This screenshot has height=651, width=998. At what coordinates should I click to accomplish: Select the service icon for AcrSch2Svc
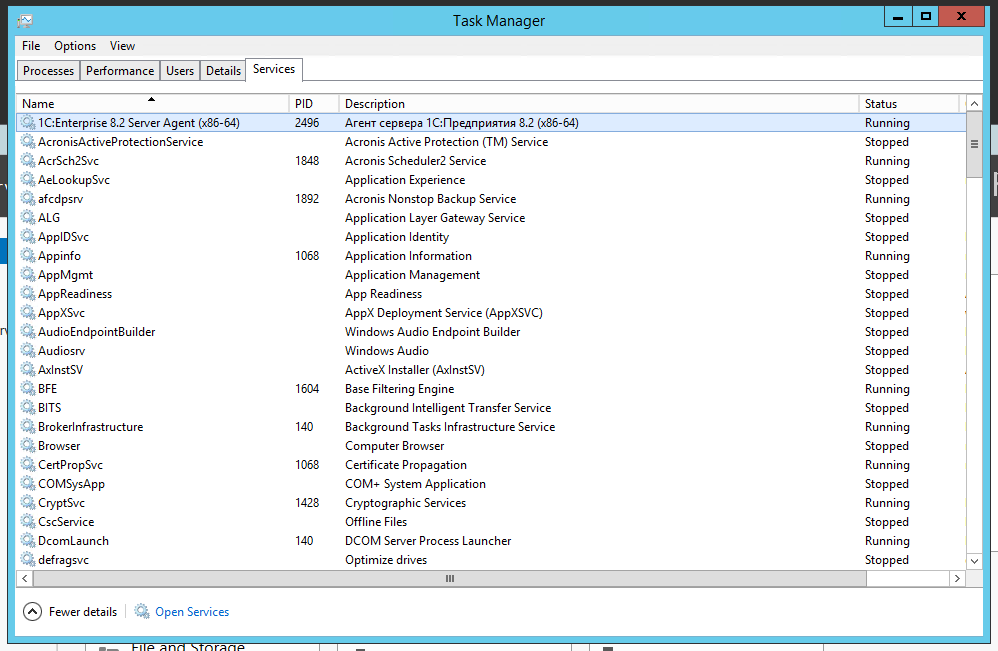pyautogui.click(x=27, y=160)
